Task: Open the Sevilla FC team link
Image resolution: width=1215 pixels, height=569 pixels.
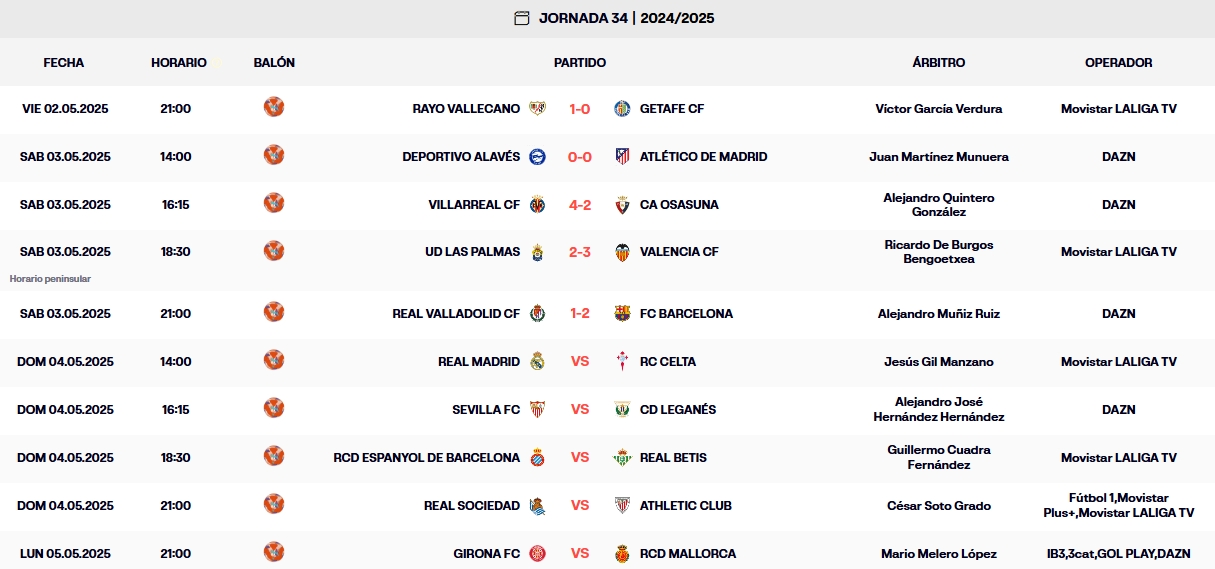Action: [x=486, y=410]
